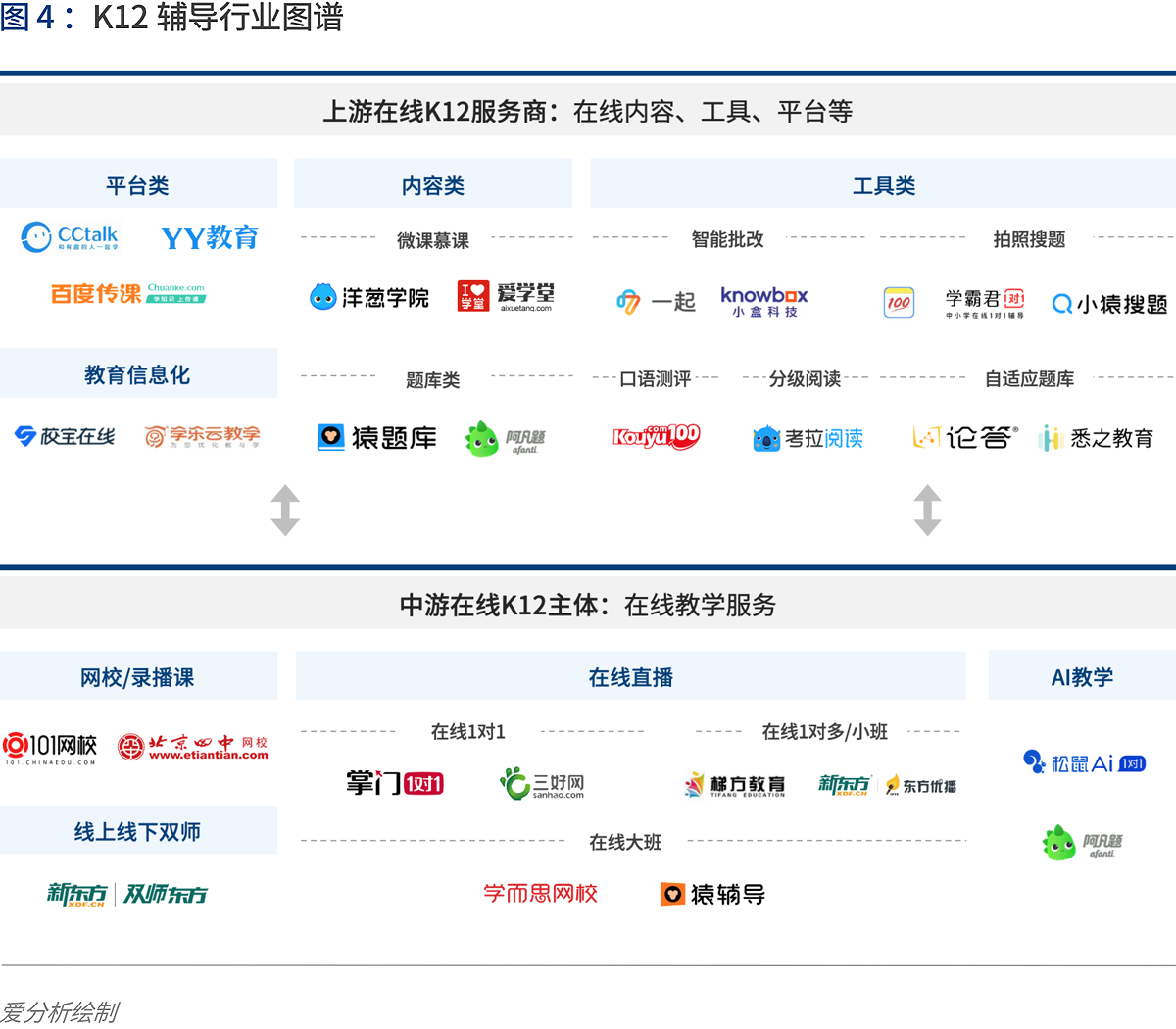This screenshot has height=1029, width=1176.
Task: Click the 阿凡题 logo under 题库类
Action: 505,439
